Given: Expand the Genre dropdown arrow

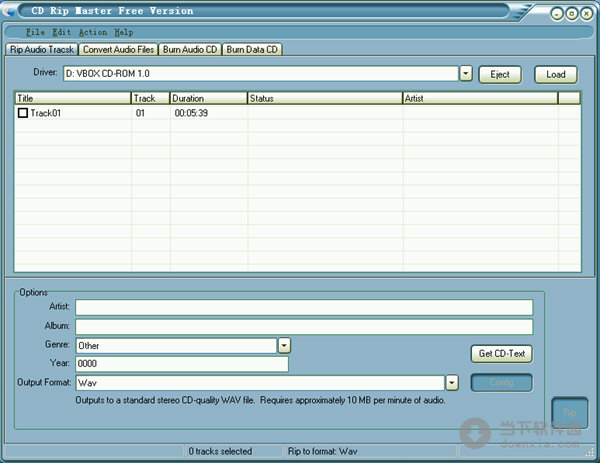Looking at the screenshot, I should (284, 346).
